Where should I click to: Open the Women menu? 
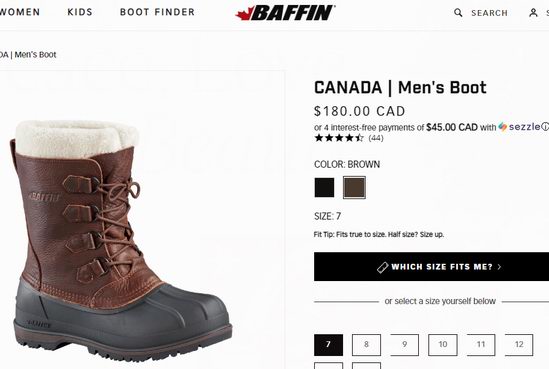tap(20, 12)
